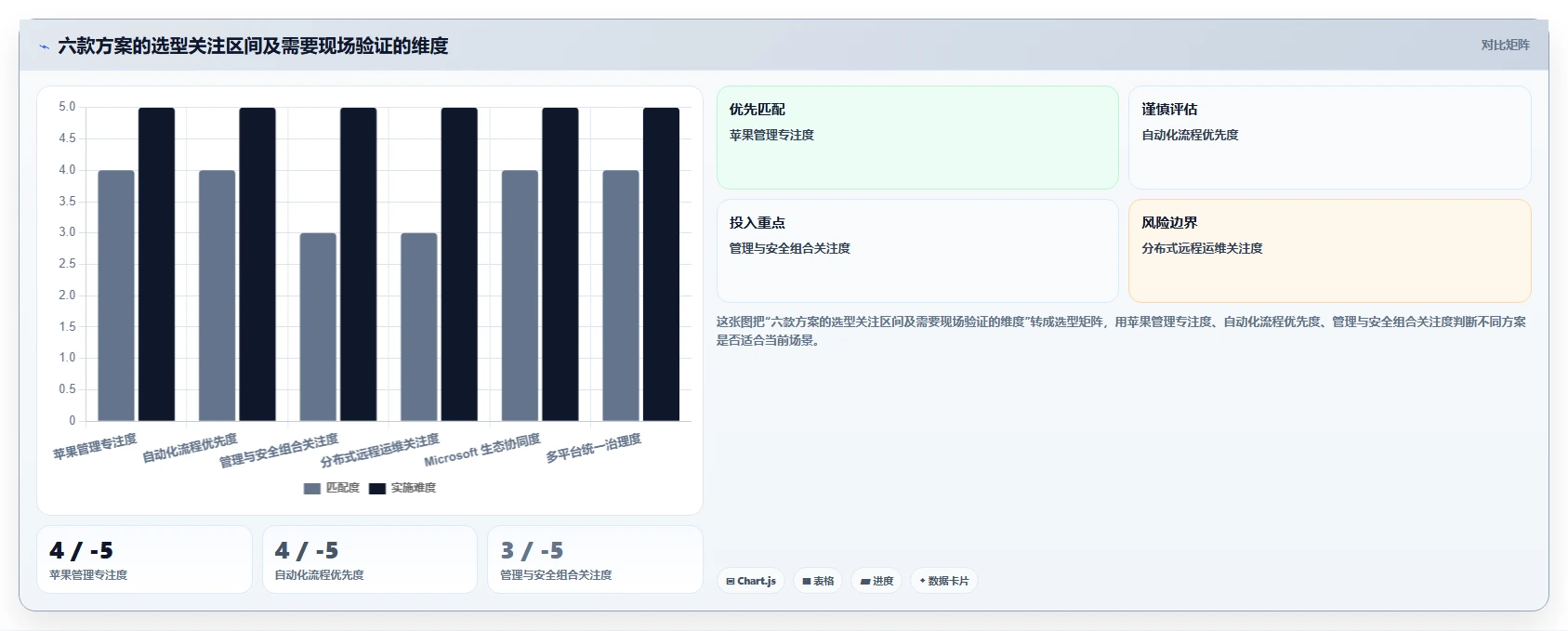Click the 匹配度 bar for Microsoft 生态协同度
Screen dimensions: 1568x631
tap(520, 296)
